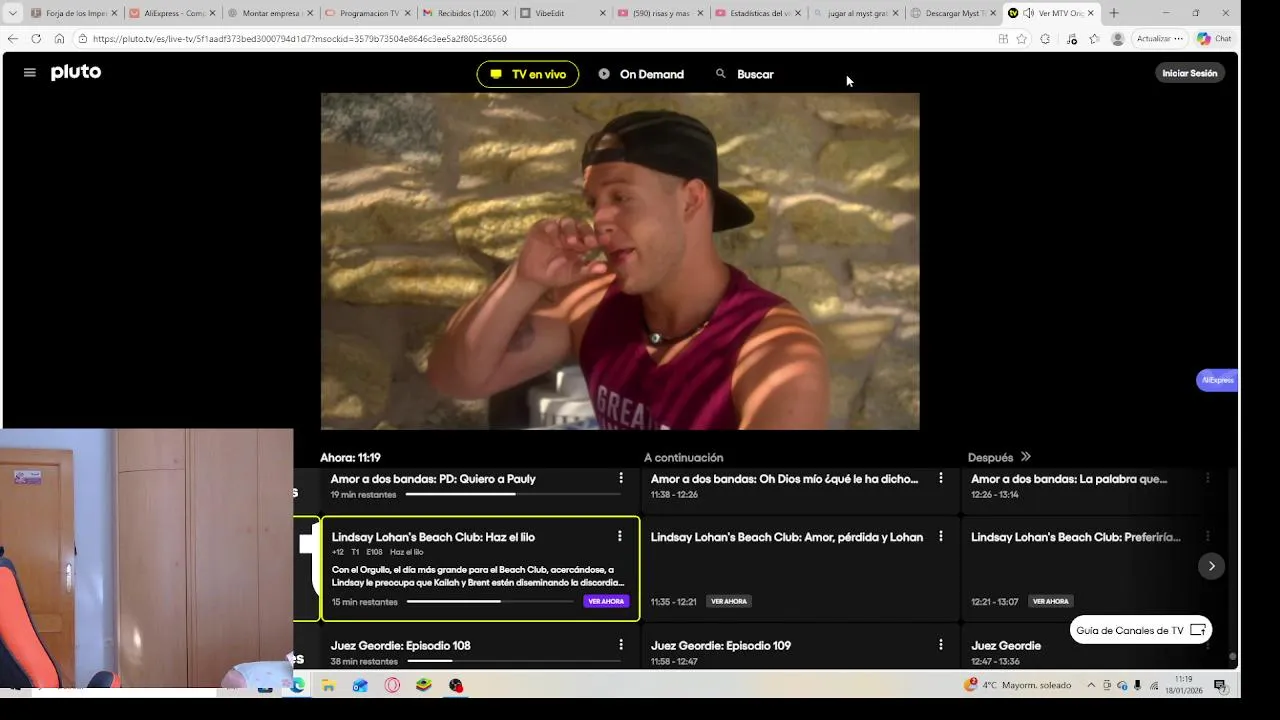
Task: Switch to Forja de los Imperios tab
Action: point(74,13)
